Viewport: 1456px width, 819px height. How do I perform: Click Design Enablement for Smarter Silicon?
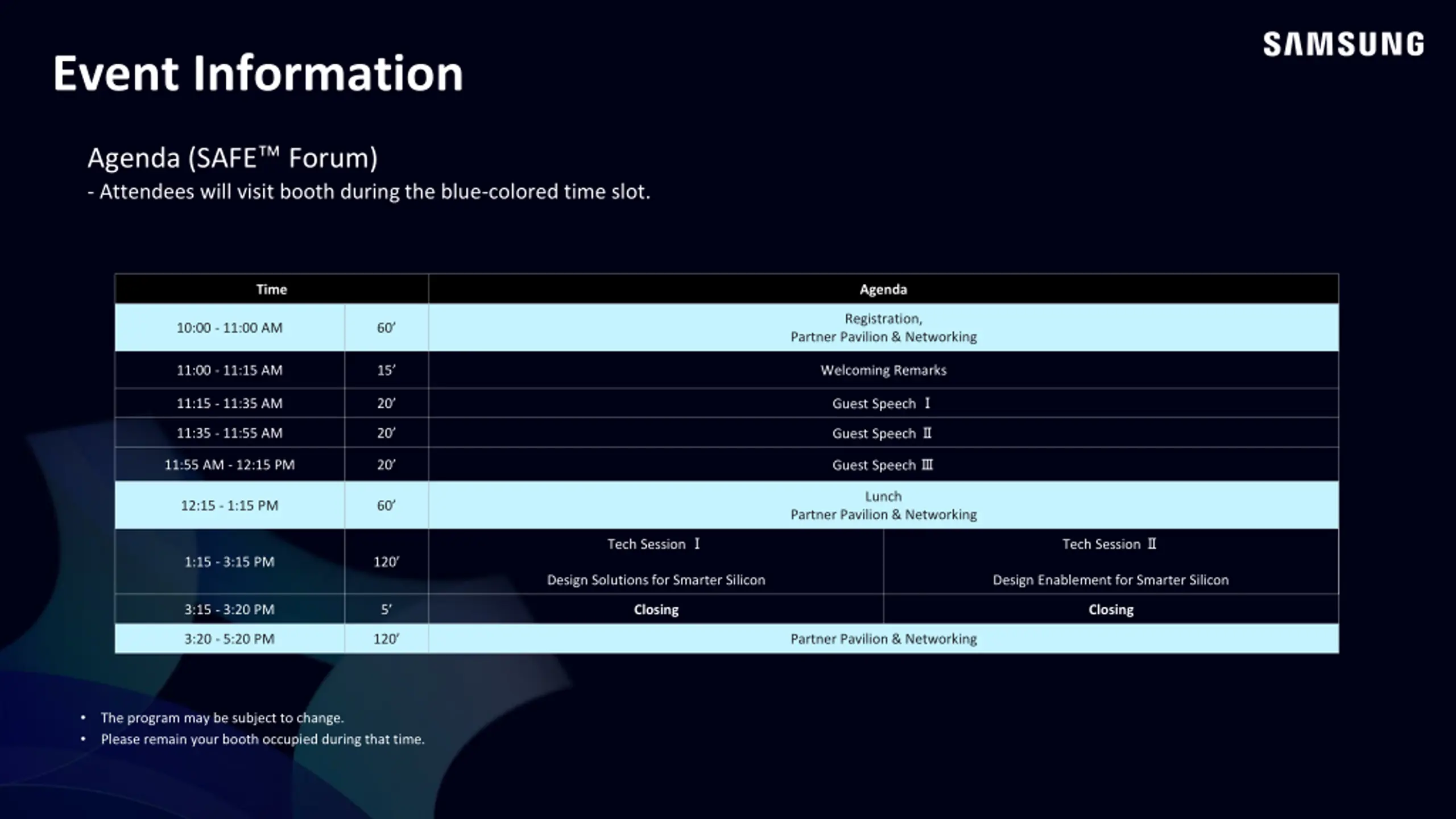click(1111, 580)
